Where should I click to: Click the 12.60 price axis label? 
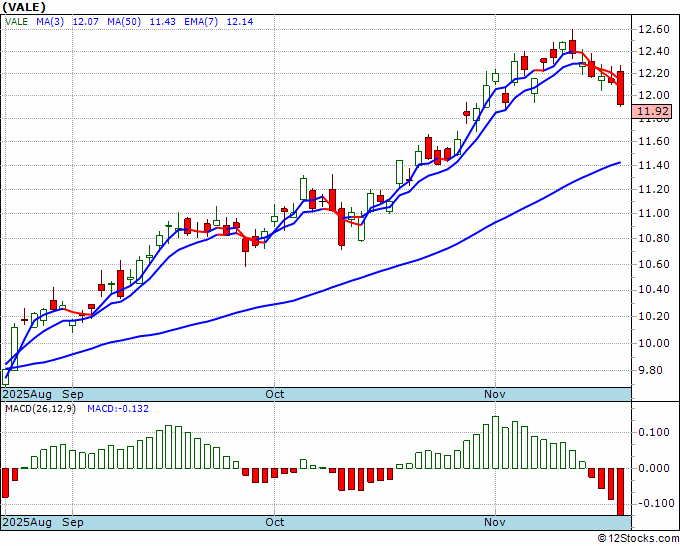click(x=654, y=29)
